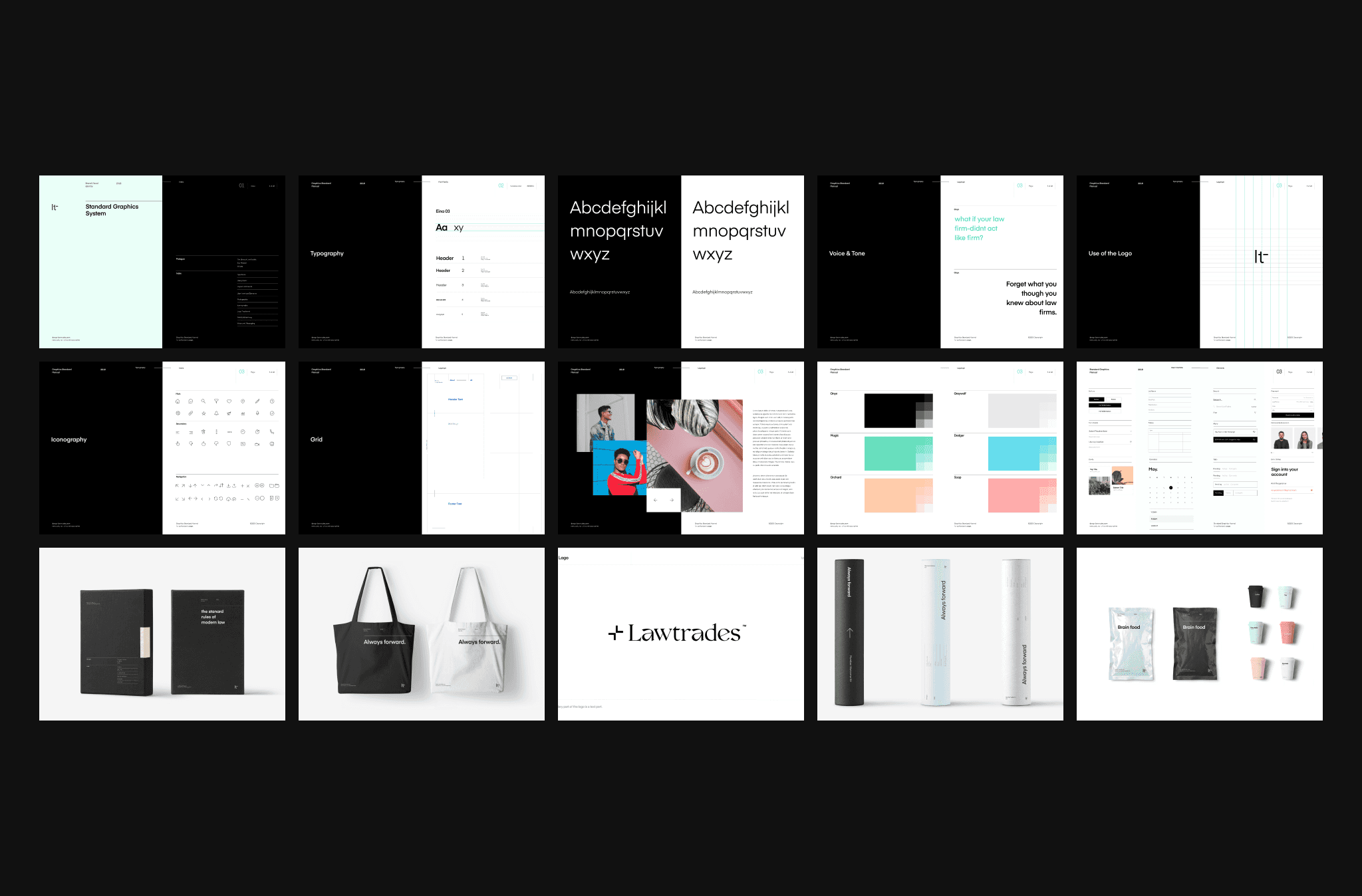Click the left arrow on the photography slide

(x=655, y=500)
